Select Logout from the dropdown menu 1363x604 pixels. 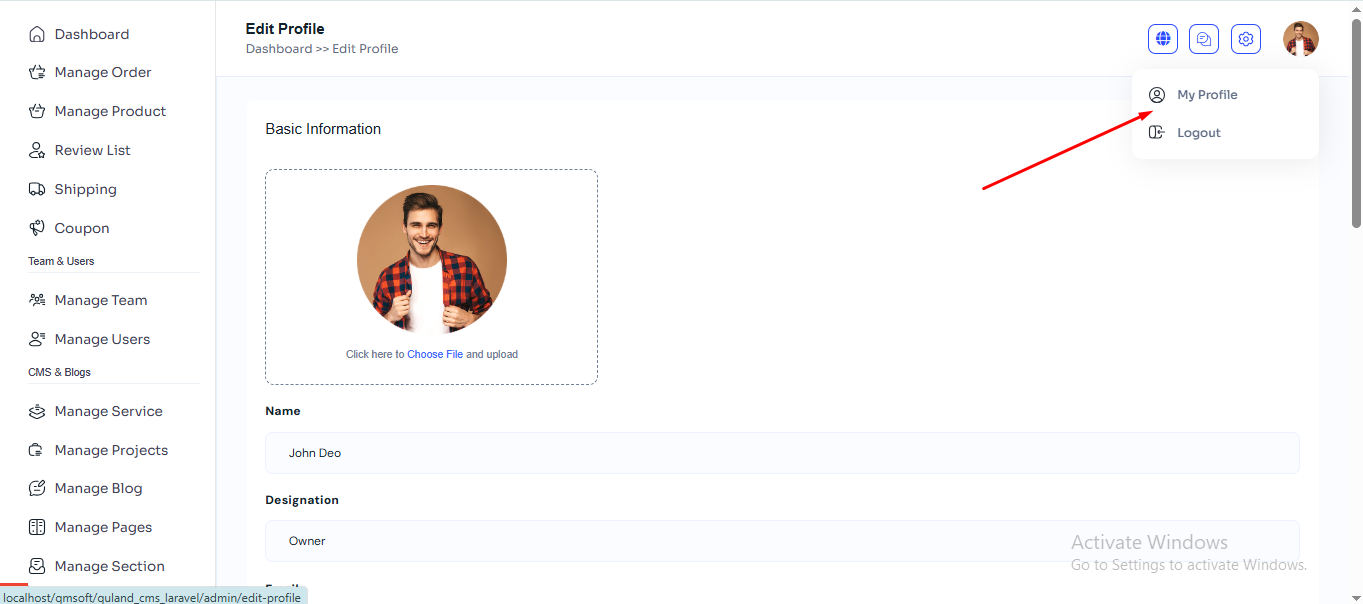pyautogui.click(x=1198, y=133)
